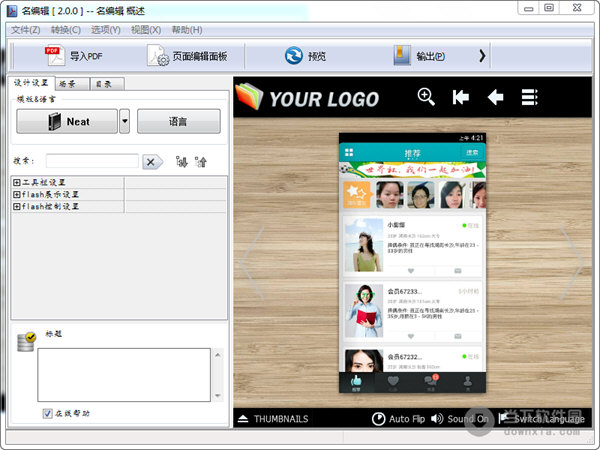Click the 搜索 text input field
Image resolution: width=600 pixels, height=450 pixels.
(x=92, y=161)
